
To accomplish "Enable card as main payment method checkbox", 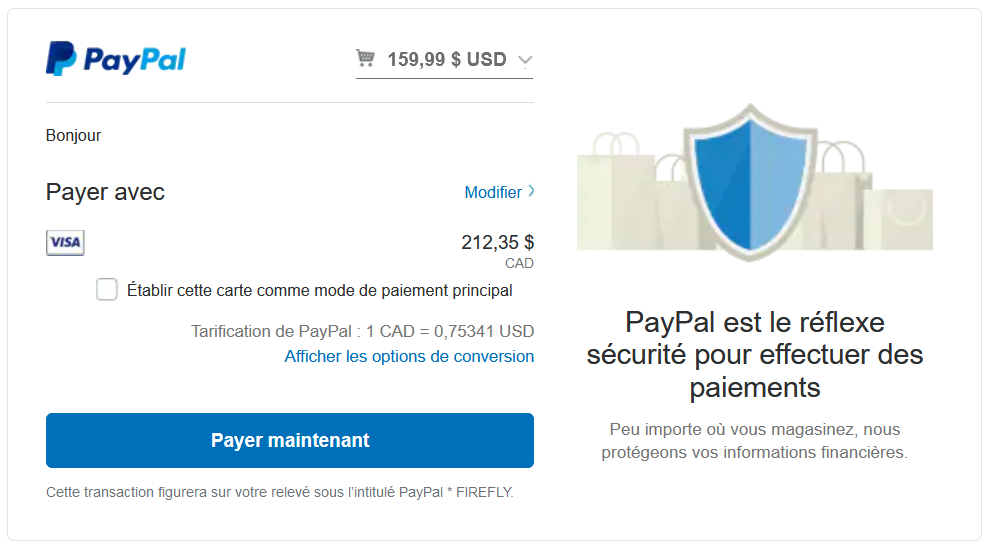I will click(x=107, y=290).
